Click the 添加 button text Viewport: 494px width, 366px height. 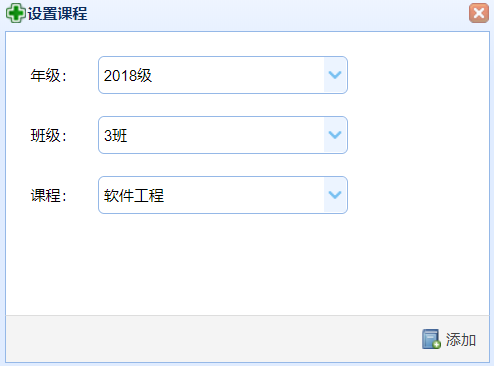pos(461,340)
